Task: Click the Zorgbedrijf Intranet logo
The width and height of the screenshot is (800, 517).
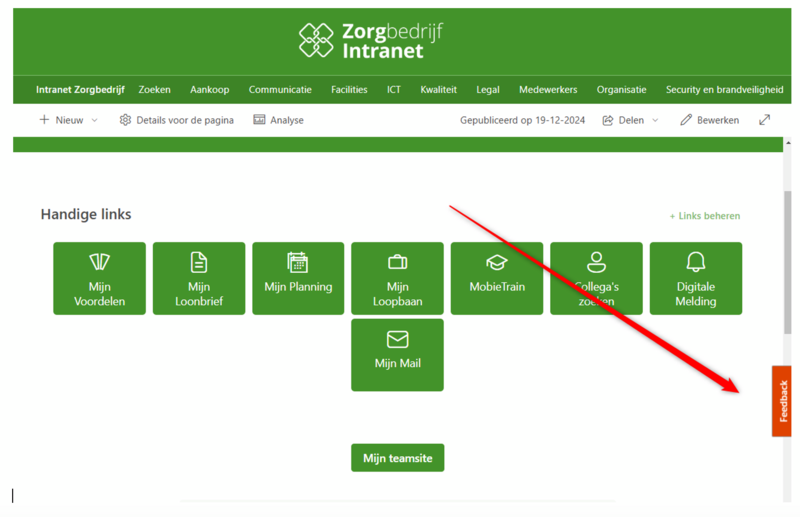Action: (x=371, y=40)
